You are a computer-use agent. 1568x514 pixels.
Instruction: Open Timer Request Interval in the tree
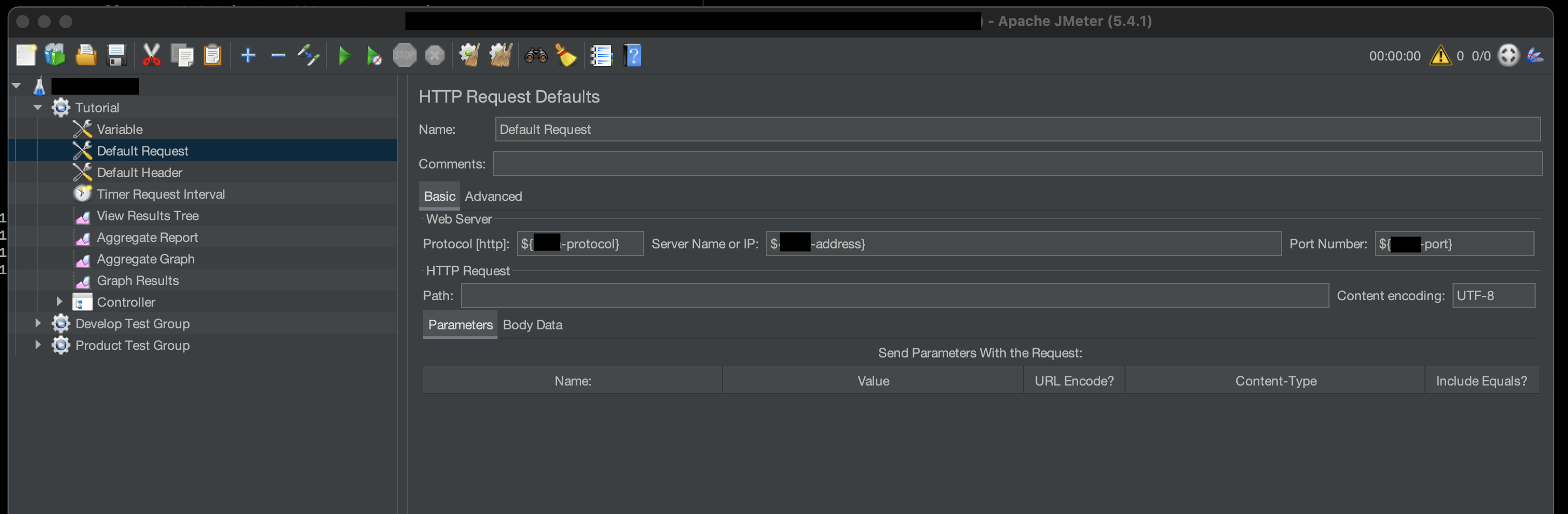click(161, 194)
